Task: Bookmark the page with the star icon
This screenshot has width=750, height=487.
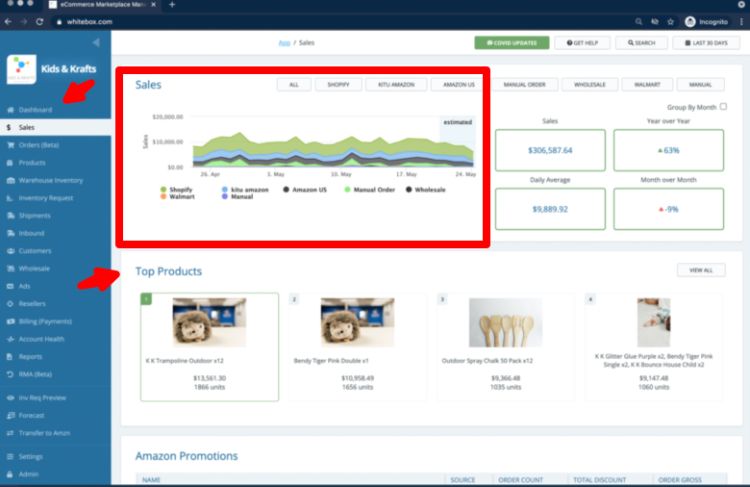Action: (671, 22)
